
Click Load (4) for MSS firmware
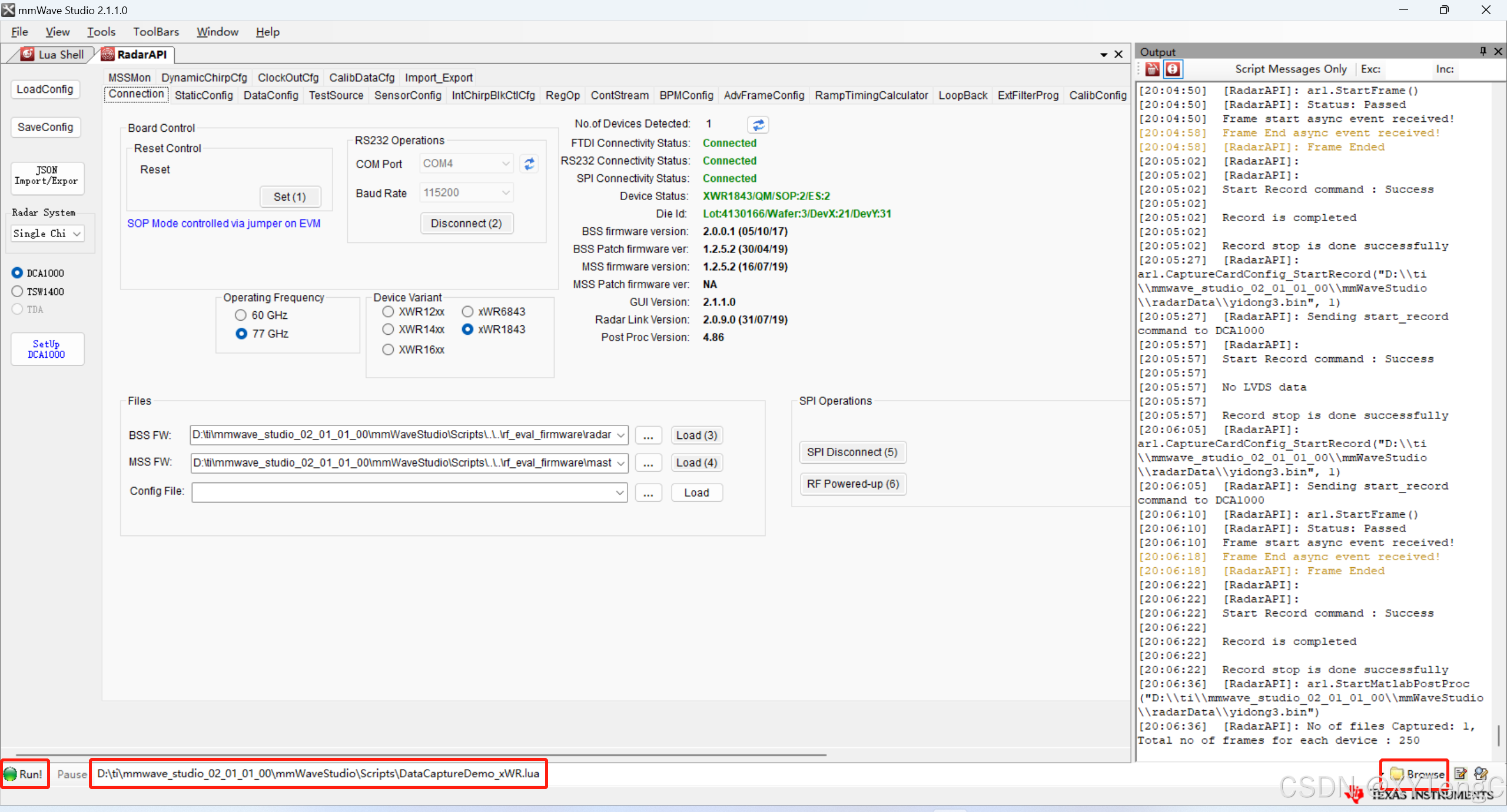tap(696, 463)
